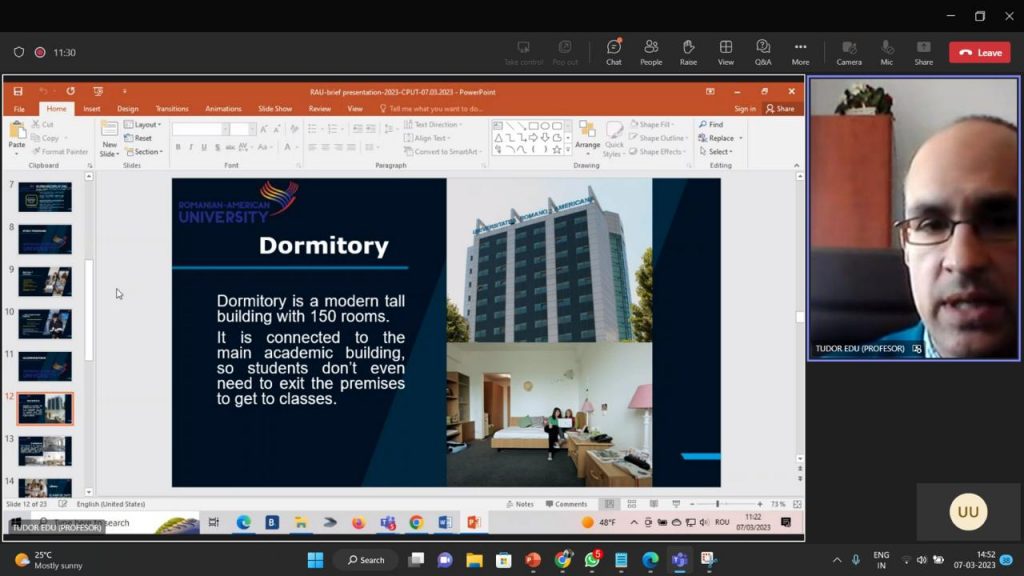Switch to Slide Sorter view
This screenshot has width=1024, height=576.
point(632,504)
